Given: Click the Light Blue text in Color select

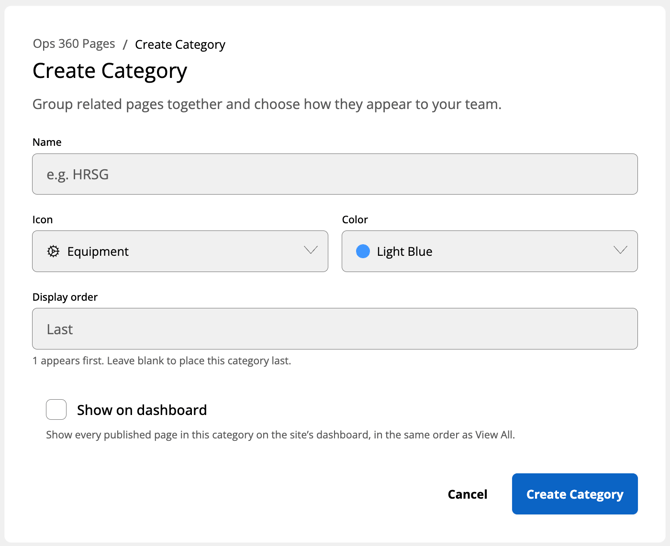Looking at the screenshot, I should click(x=405, y=252).
